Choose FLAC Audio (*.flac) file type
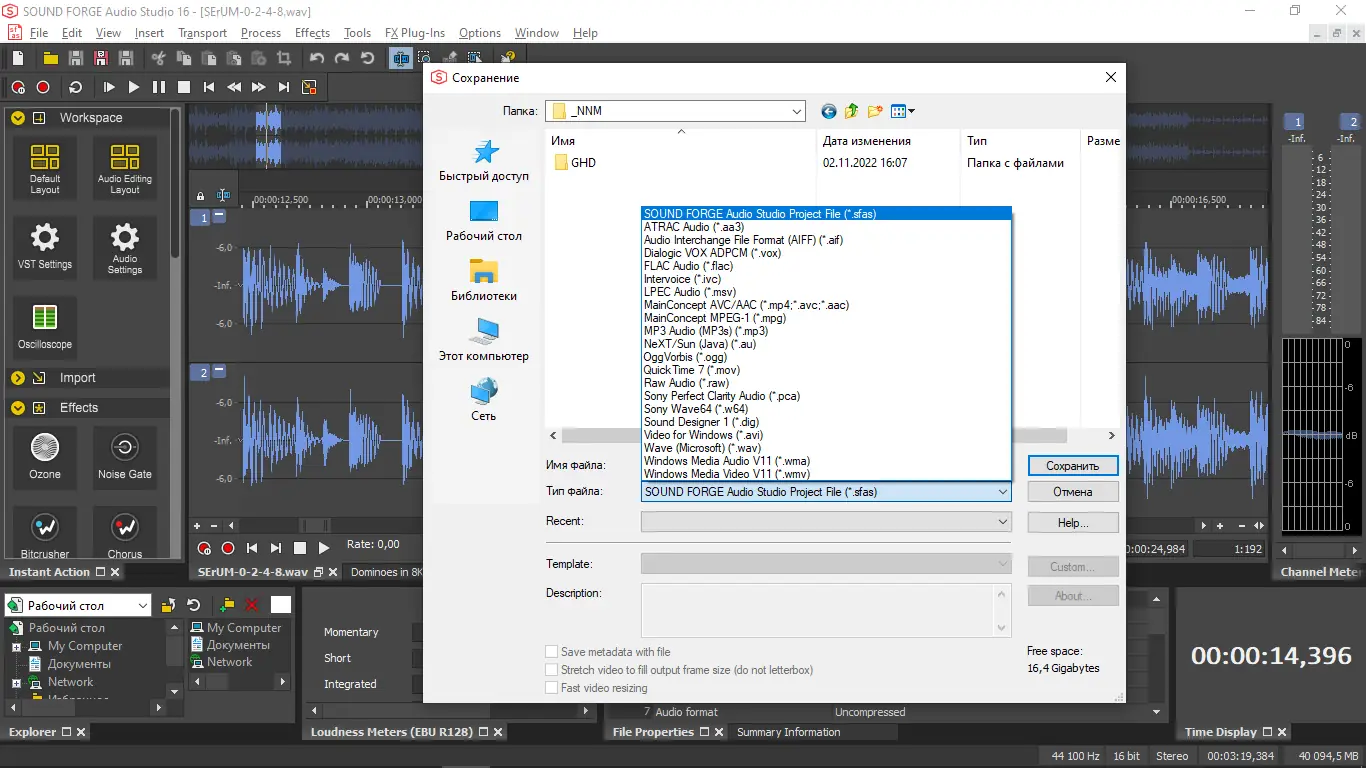 [x=826, y=266]
